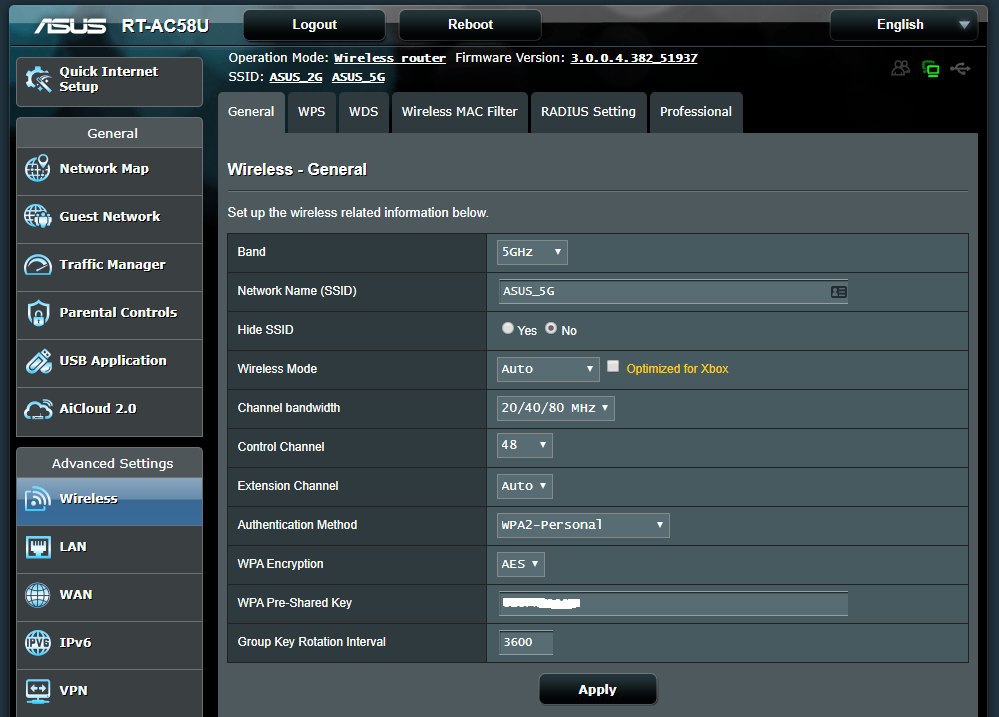This screenshot has width=999, height=717.
Task: Open Network Map from sidebar
Action: pyautogui.click(x=110, y=169)
